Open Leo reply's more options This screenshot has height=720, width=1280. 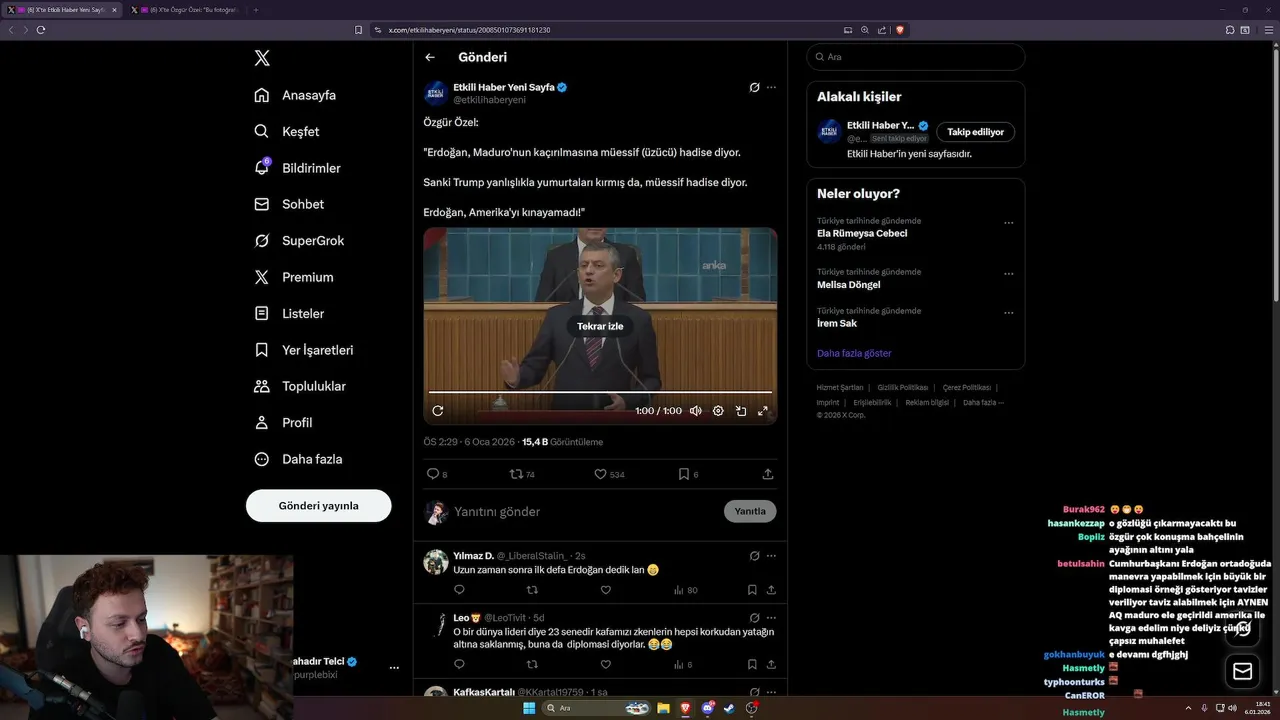coord(771,618)
